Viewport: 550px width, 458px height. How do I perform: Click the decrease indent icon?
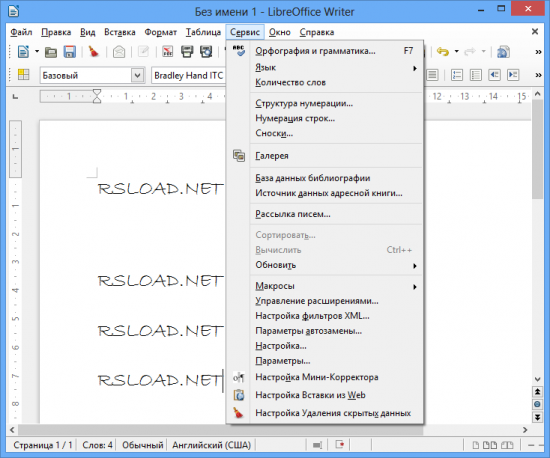tap(494, 75)
